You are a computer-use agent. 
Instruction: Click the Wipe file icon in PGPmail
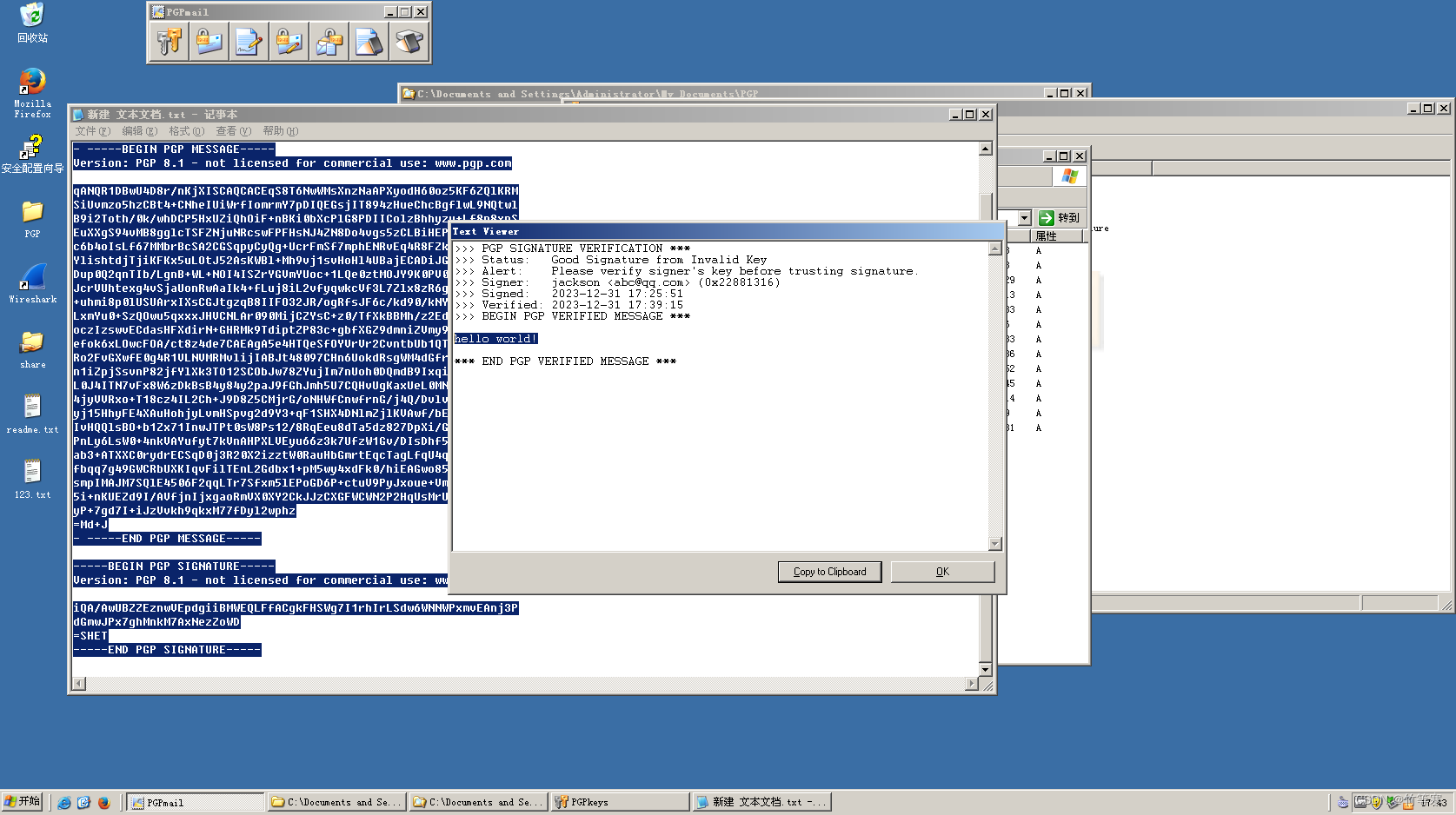tap(369, 41)
